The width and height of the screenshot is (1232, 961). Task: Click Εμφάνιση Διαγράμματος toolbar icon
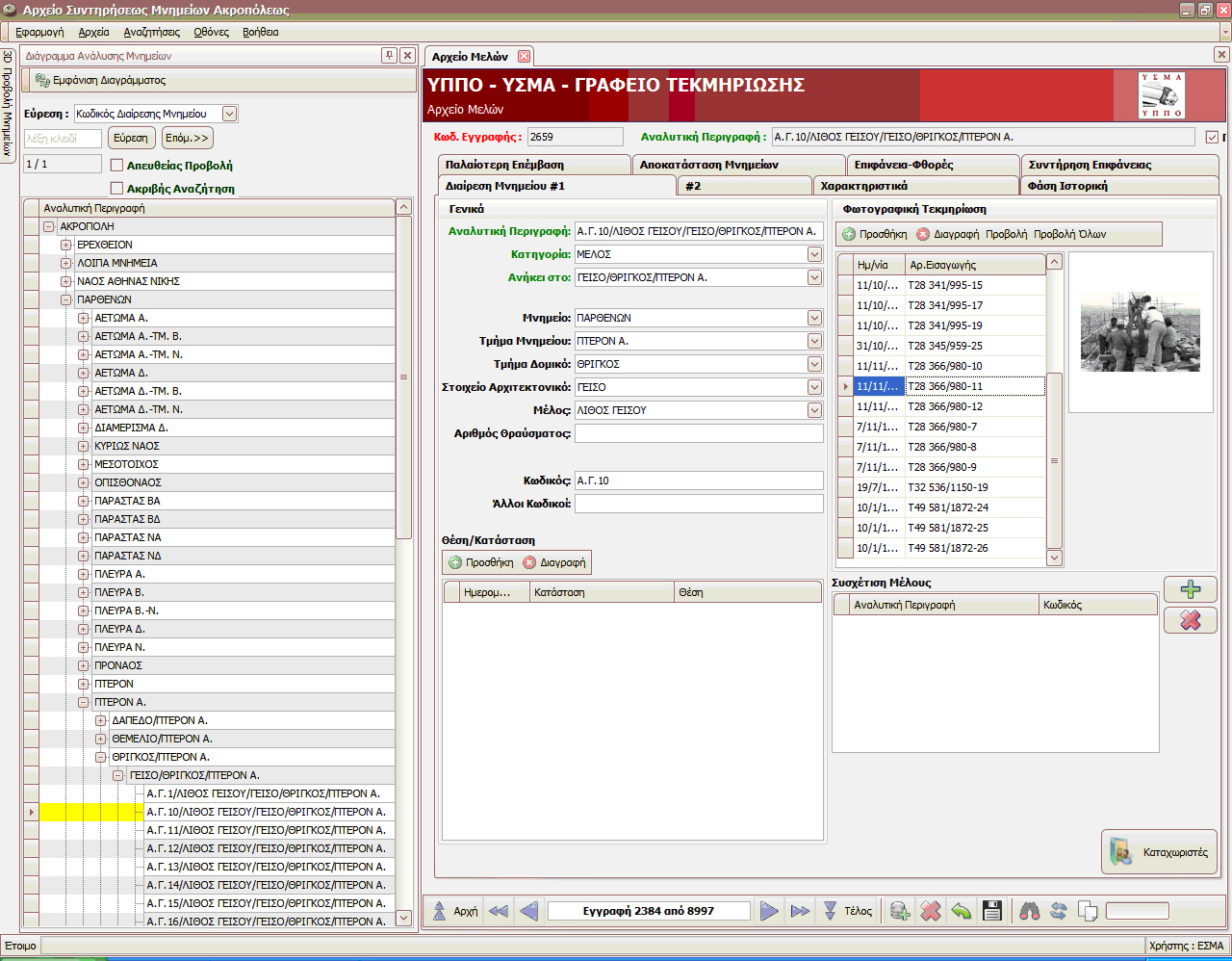100,81
